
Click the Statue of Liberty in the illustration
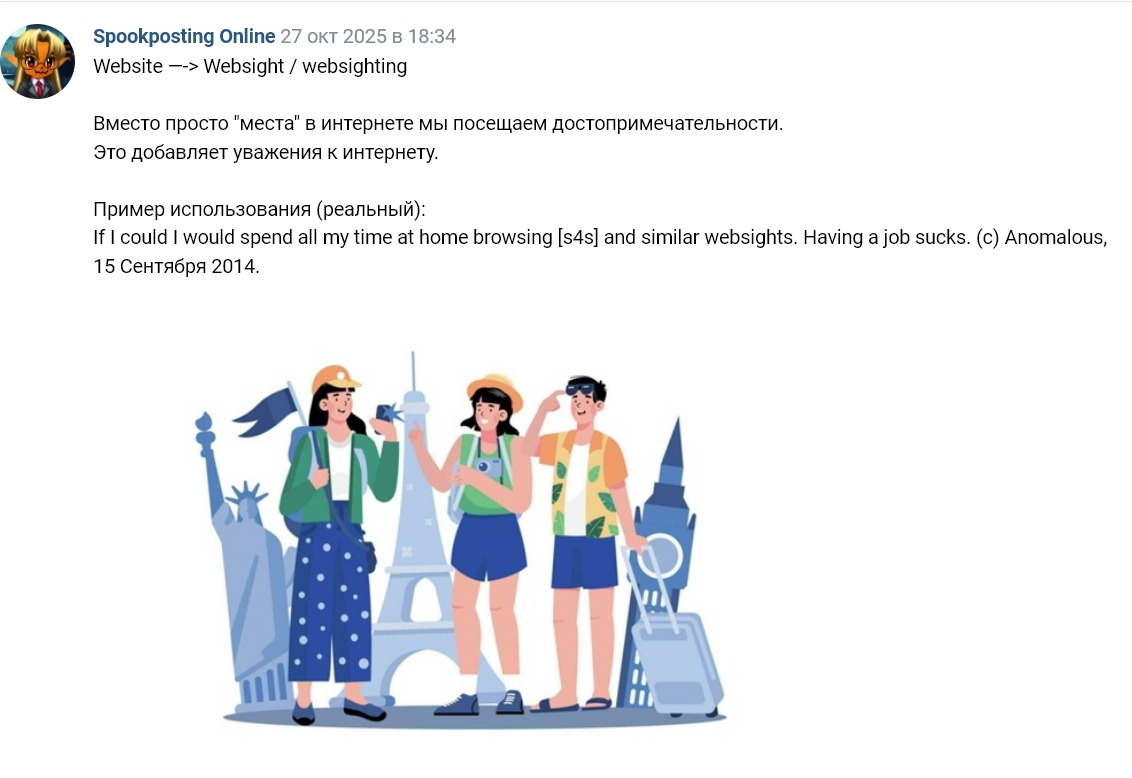240,560
